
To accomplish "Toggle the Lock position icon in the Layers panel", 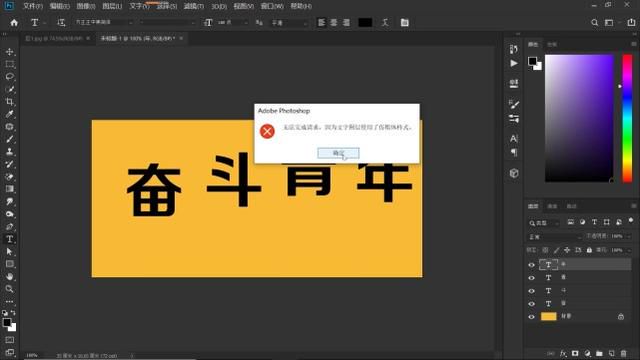I will tap(567, 250).
